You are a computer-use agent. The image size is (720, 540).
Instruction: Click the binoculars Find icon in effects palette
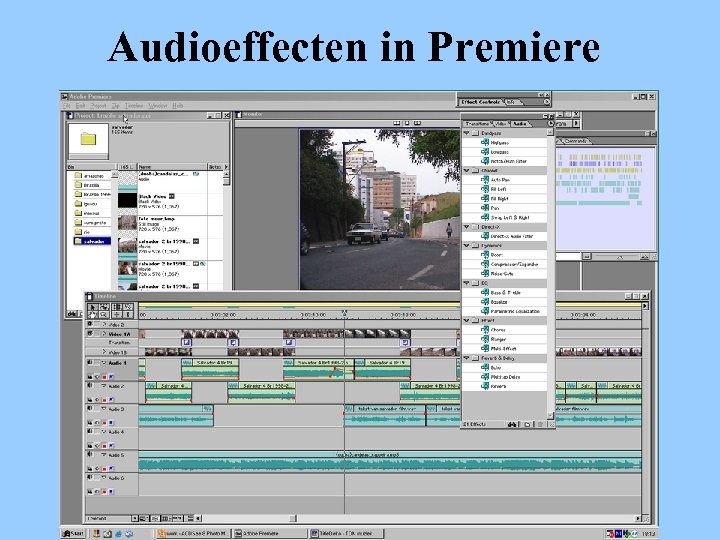[x=512, y=425]
